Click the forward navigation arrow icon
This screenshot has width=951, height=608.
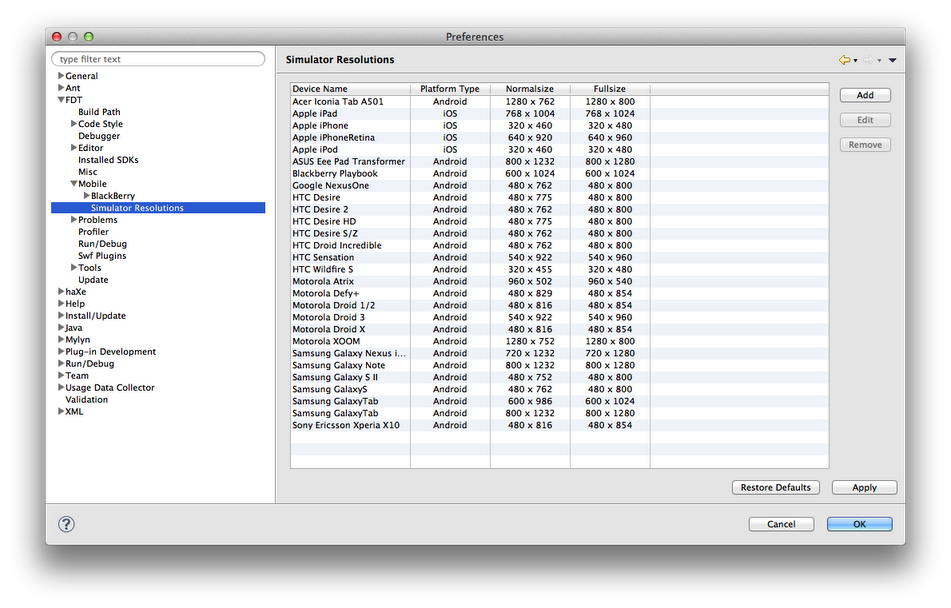click(x=867, y=60)
